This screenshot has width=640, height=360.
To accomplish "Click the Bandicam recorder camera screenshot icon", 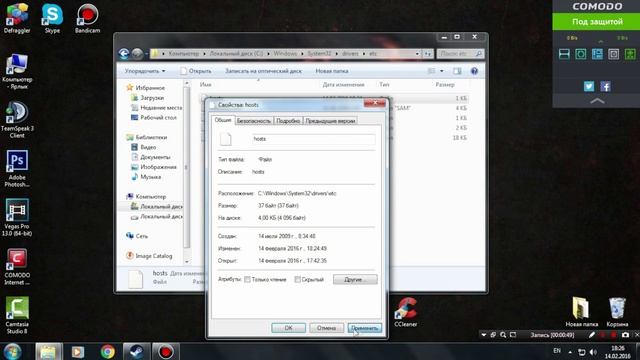I will (625, 335).
